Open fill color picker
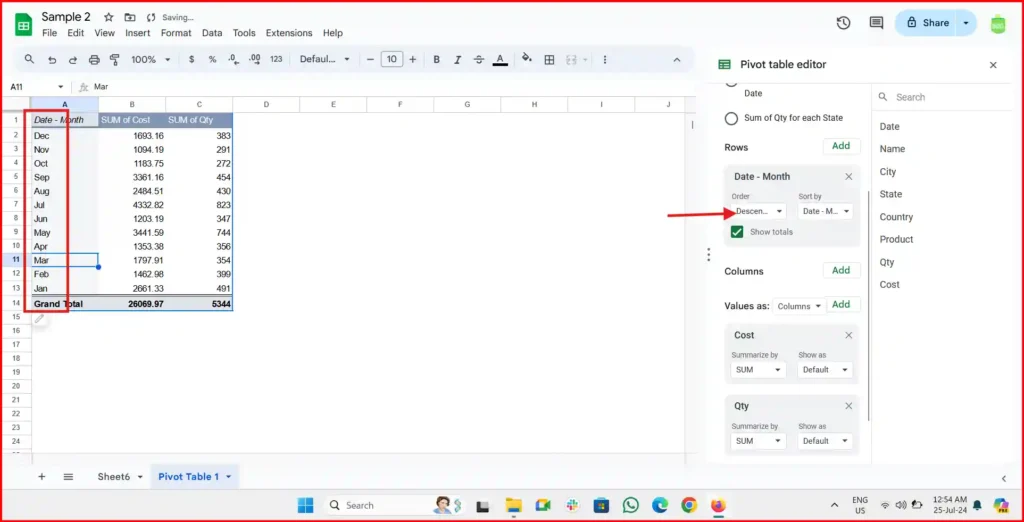 pos(527,59)
